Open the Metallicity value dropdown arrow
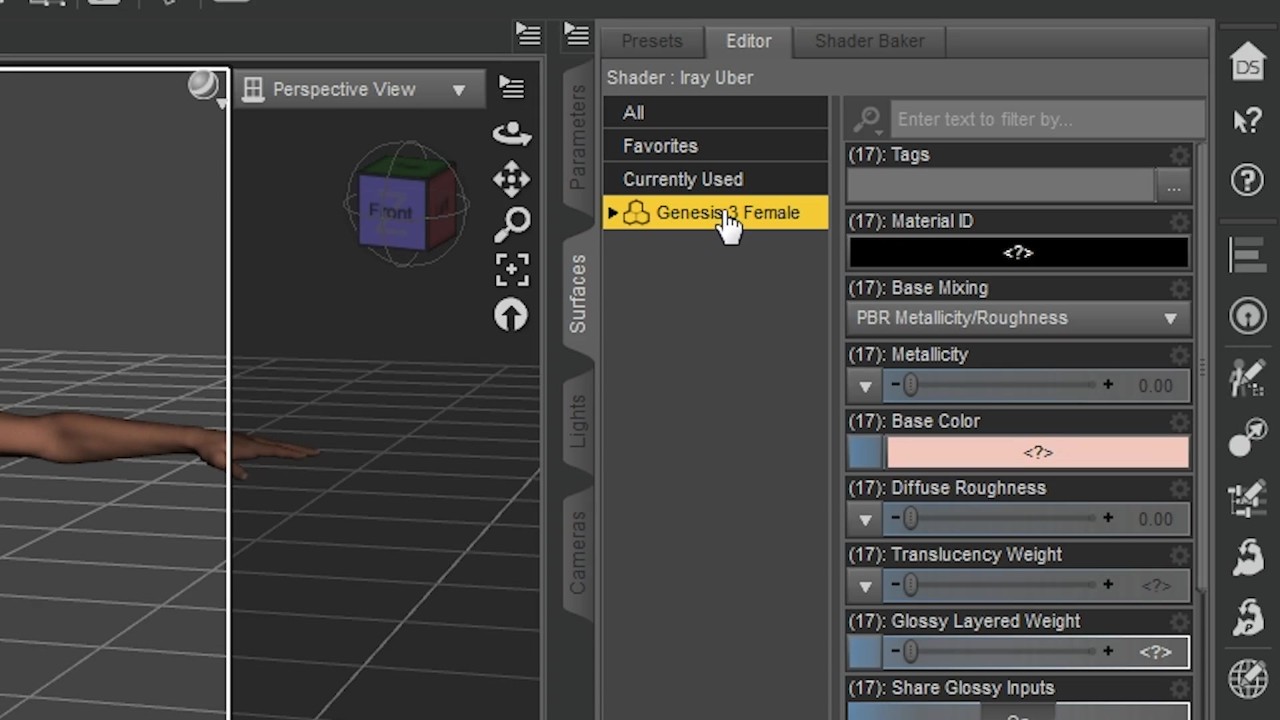The image size is (1280, 720). [x=864, y=385]
